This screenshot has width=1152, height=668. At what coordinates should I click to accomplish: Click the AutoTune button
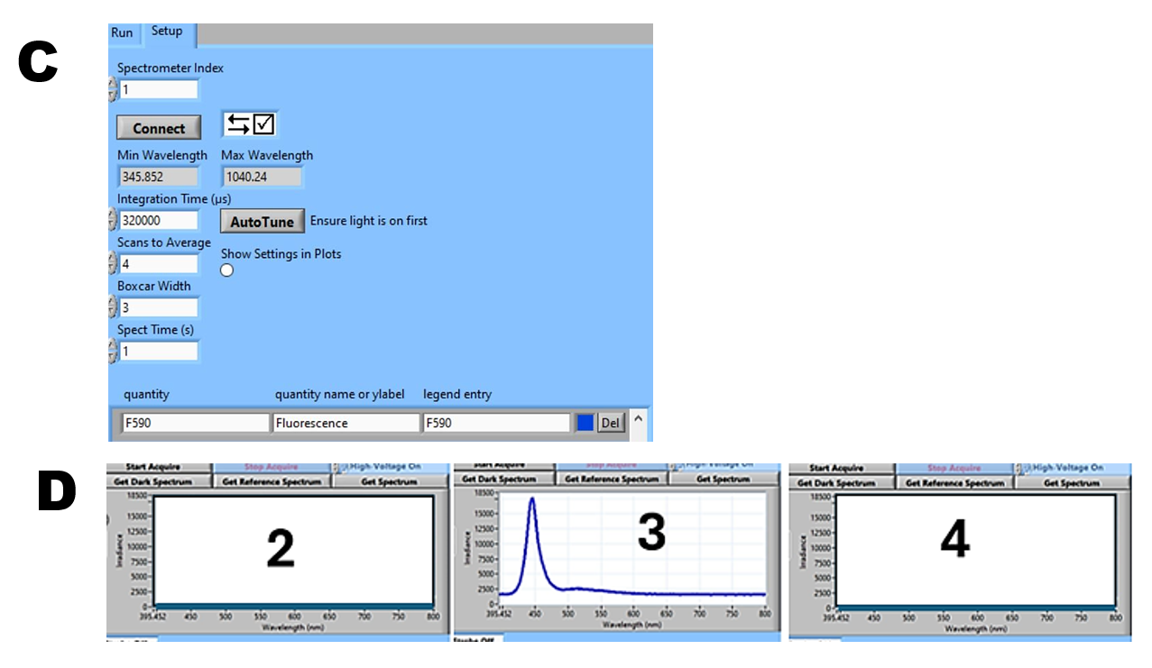pos(262,221)
